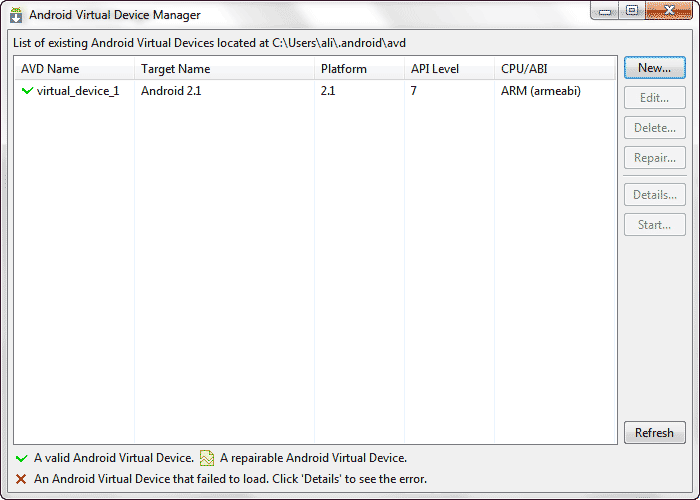Click the Repair... button
Image resolution: width=700 pixels, height=500 pixels.
[654, 158]
